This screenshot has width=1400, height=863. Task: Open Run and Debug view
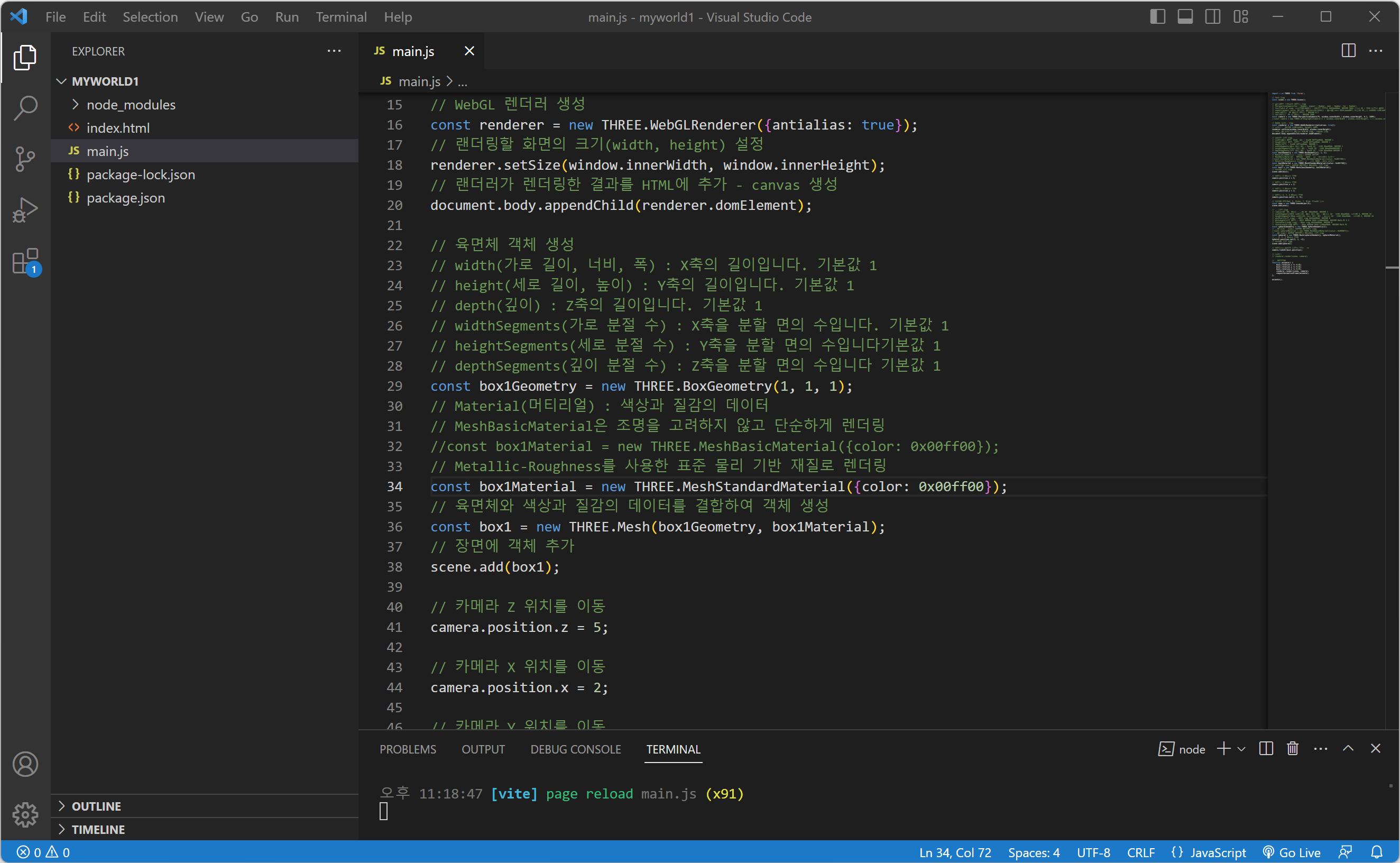25,210
